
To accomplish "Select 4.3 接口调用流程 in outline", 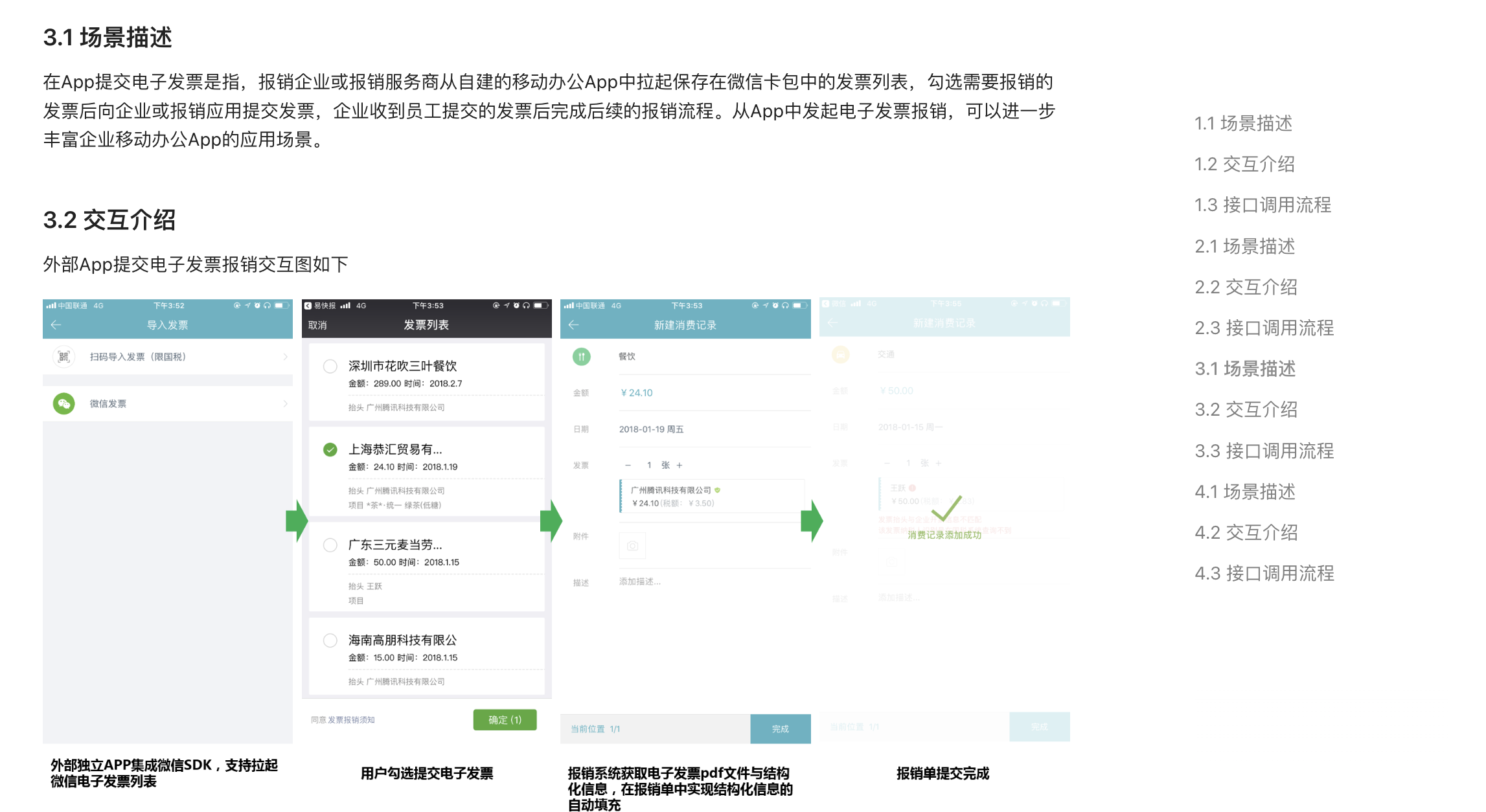I will tap(1264, 573).
